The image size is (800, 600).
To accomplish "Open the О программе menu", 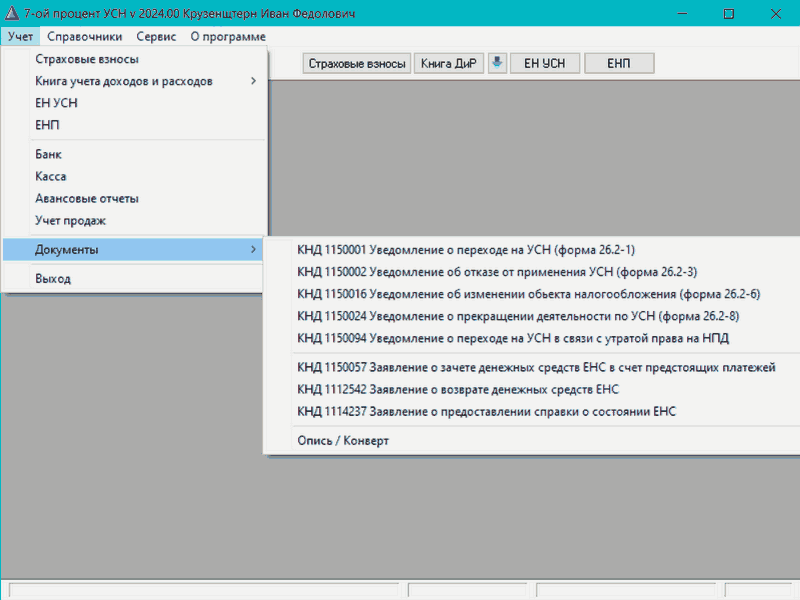I will (227, 36).
